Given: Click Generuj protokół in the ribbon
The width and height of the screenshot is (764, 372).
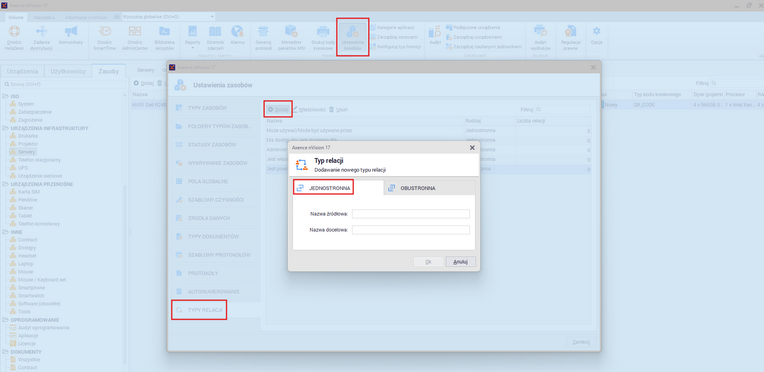Looking at the screenshot, I should click(263, 37).
